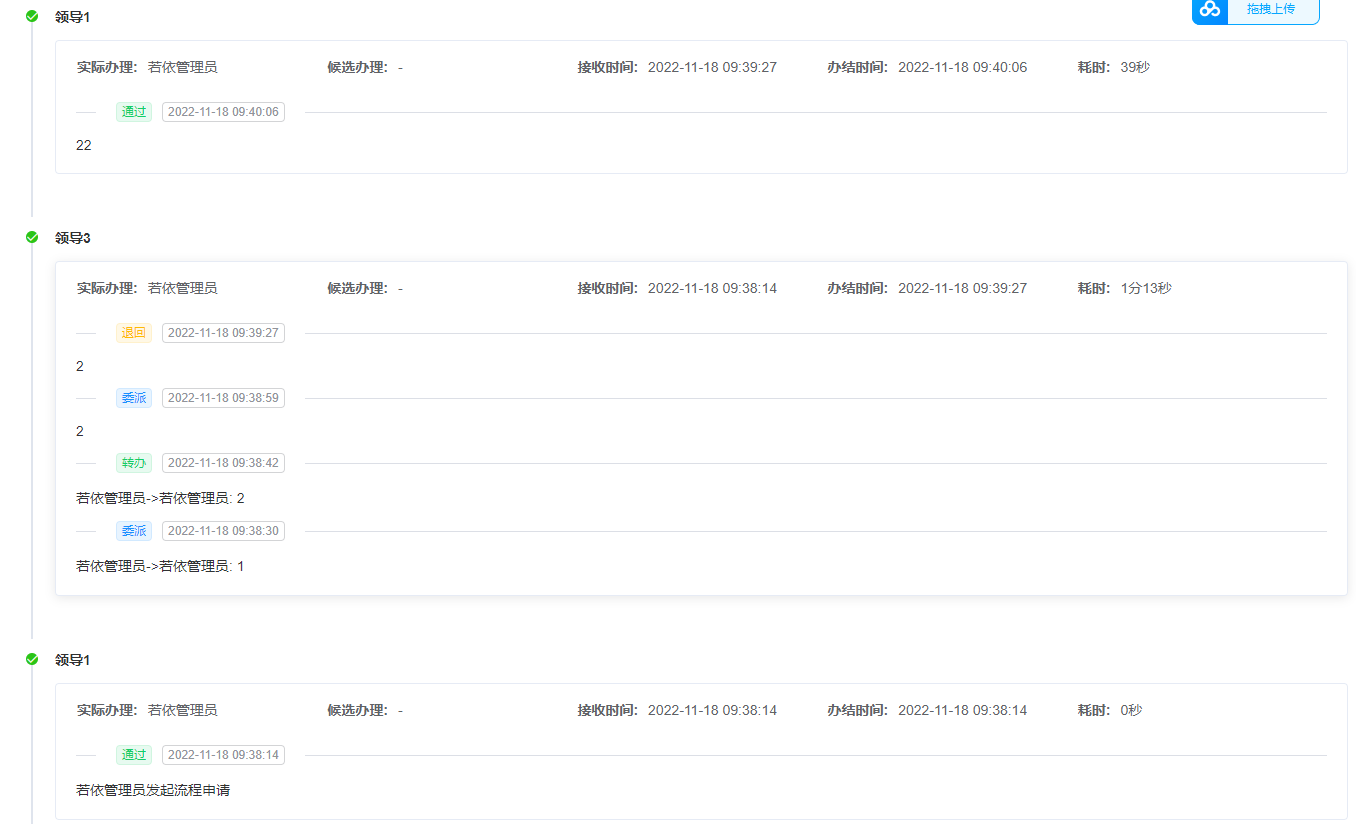Screen dimensions: 1356x824
Task: Select the 领导3 step title
Action: coord(72,238)
